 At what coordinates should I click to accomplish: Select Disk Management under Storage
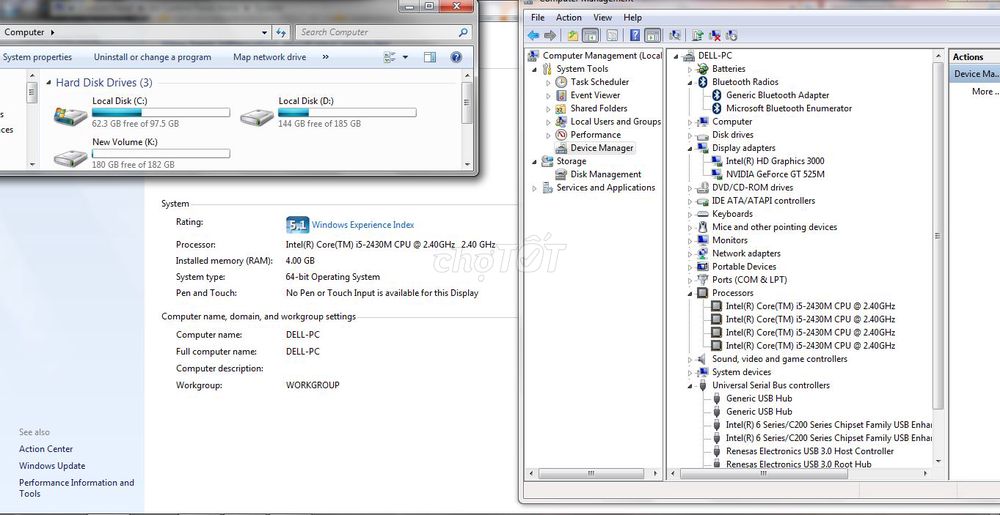[605, 174]
